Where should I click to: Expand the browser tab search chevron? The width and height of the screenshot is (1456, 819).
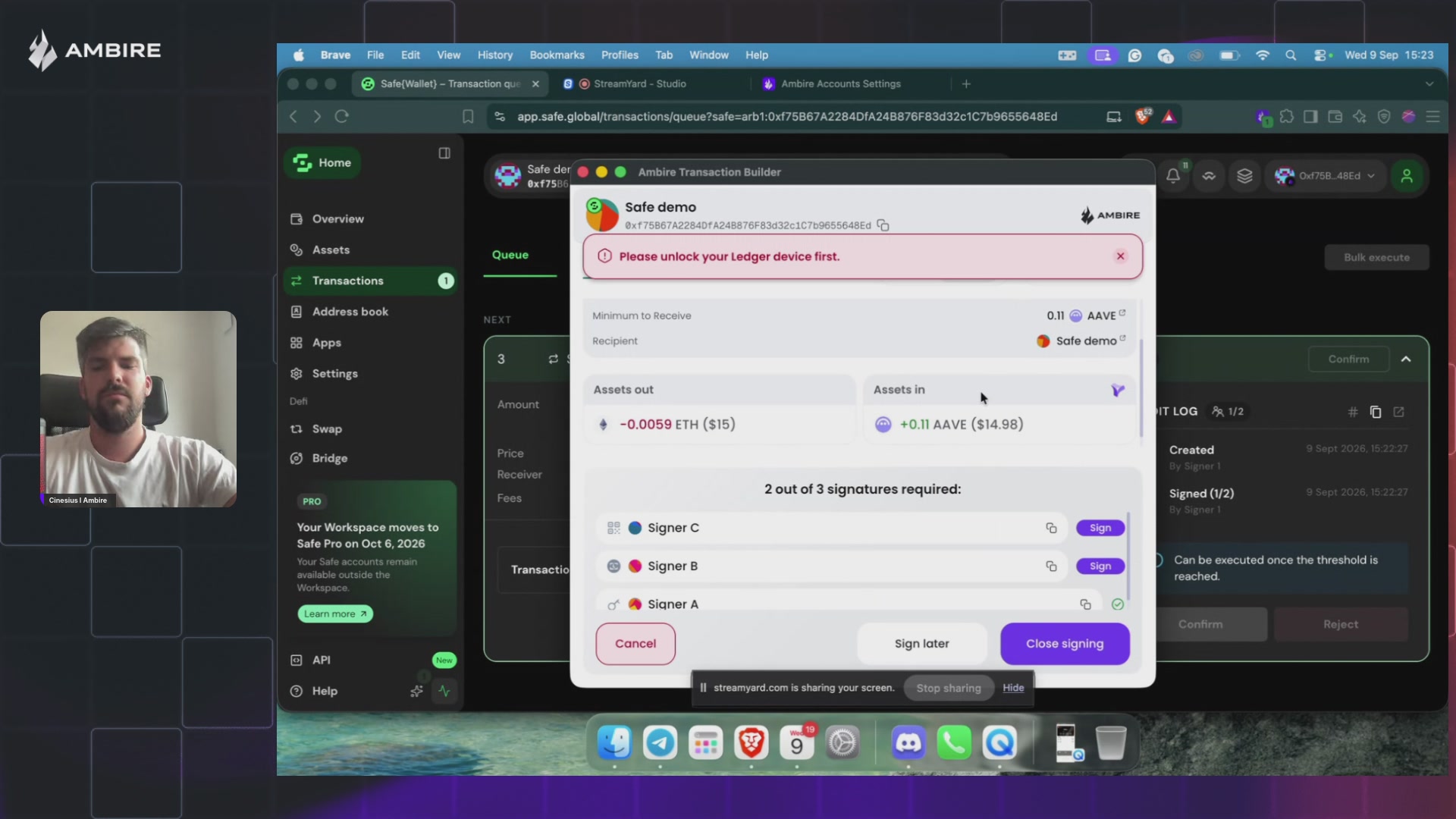[x=1429, y=84]
